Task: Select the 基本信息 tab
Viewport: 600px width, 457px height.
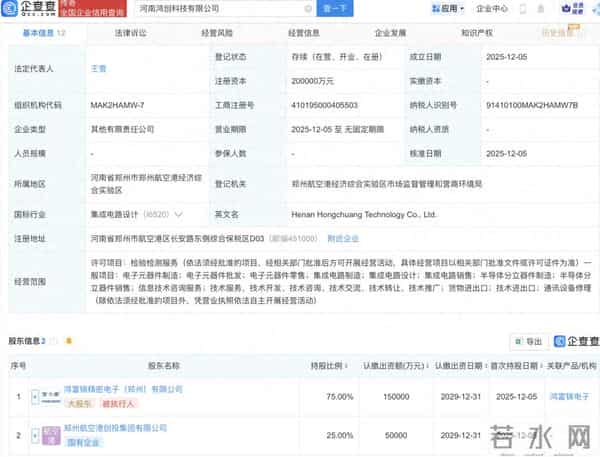Action: tap(44, 33)
